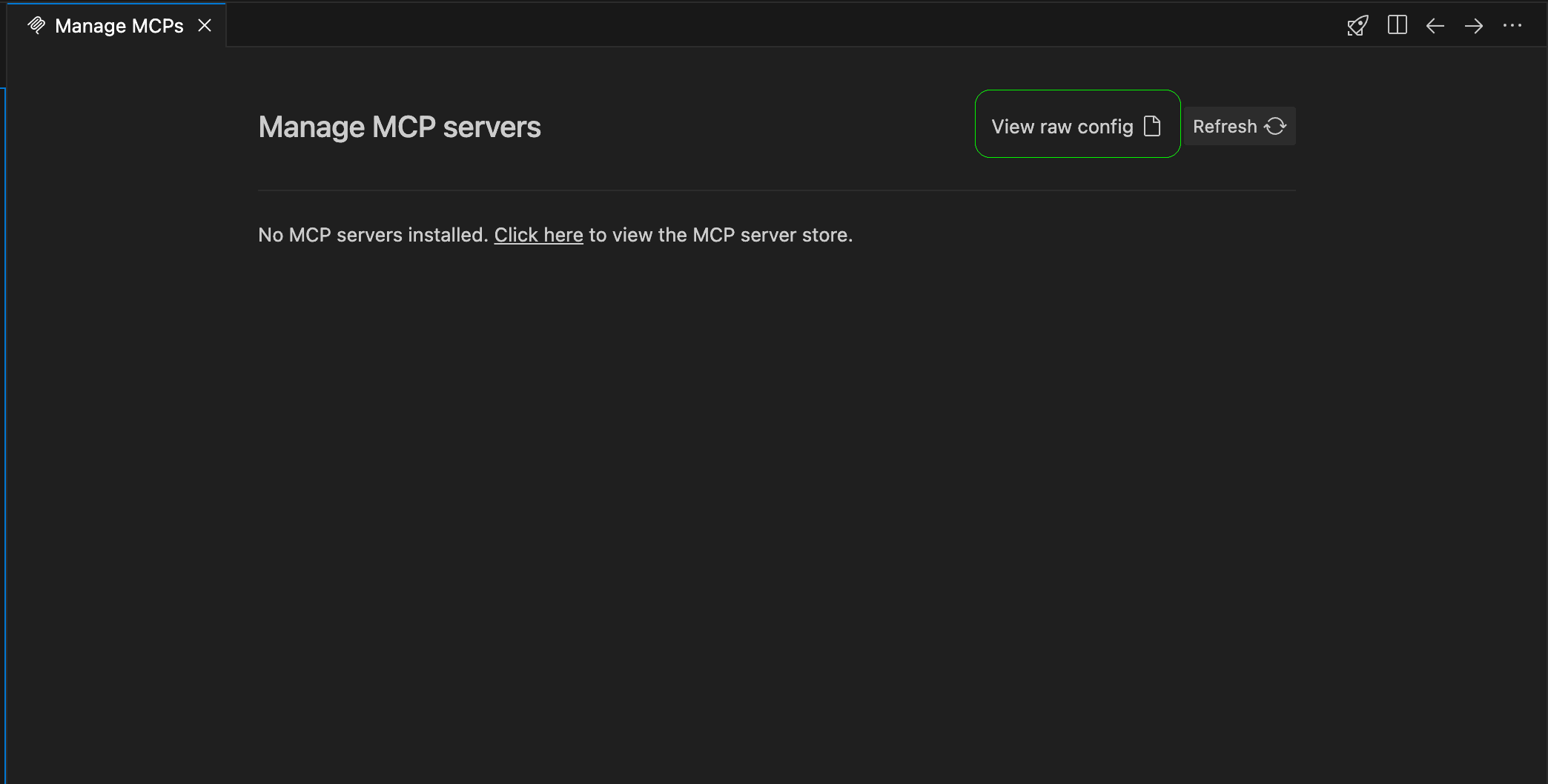Image resolution: width=1548 pixels, height=784 pixels.
Task: Click the Manage MCP servers heading
Action: click(400, 127)
